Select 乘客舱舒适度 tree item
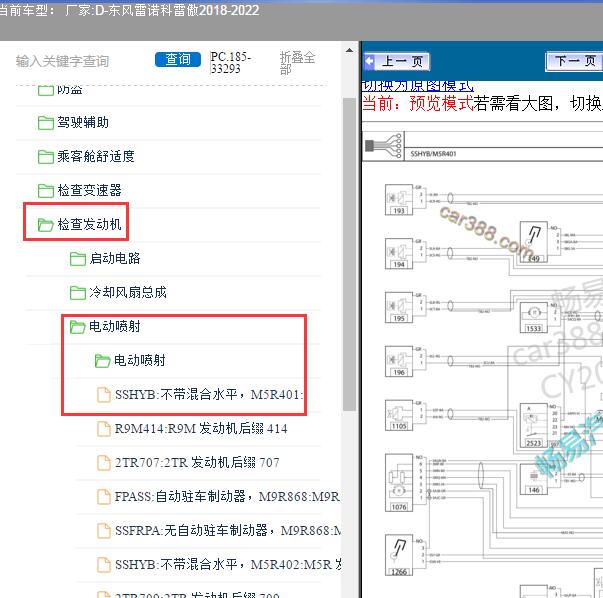 click(96, 157)
